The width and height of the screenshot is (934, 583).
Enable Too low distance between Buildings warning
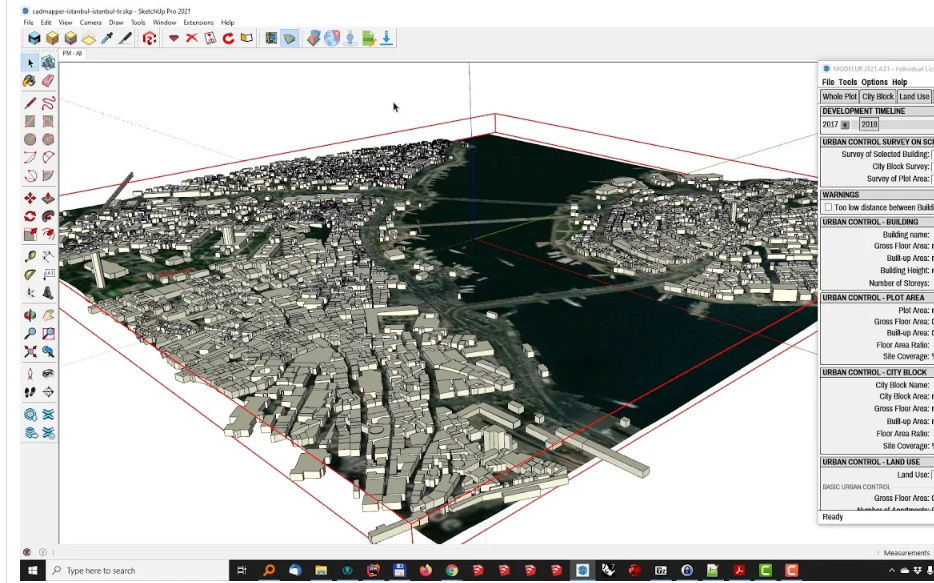[827, 207]
